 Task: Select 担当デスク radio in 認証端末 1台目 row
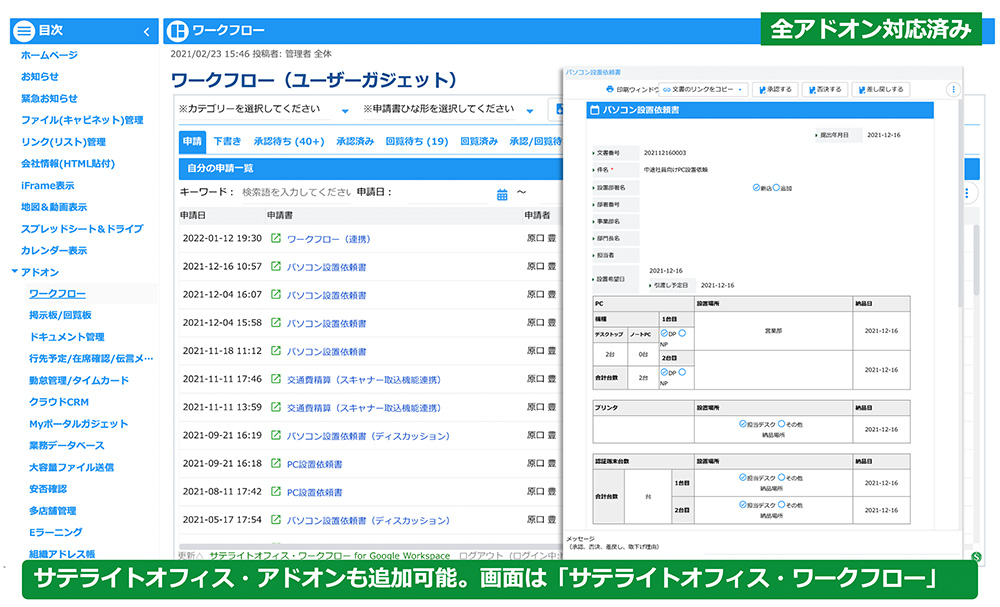tap(742, 477)
